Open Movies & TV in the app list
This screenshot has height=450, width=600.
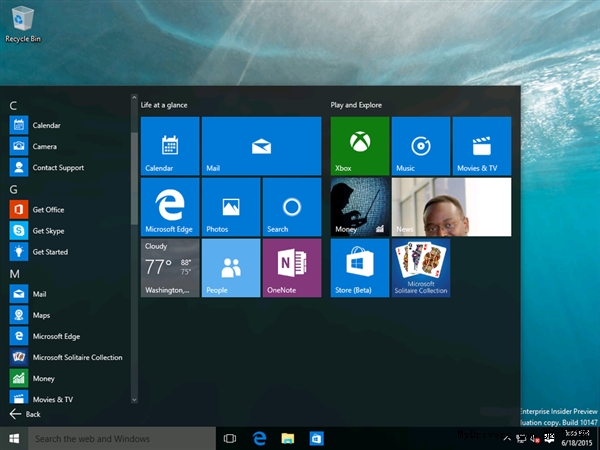(x=69, y=397)
